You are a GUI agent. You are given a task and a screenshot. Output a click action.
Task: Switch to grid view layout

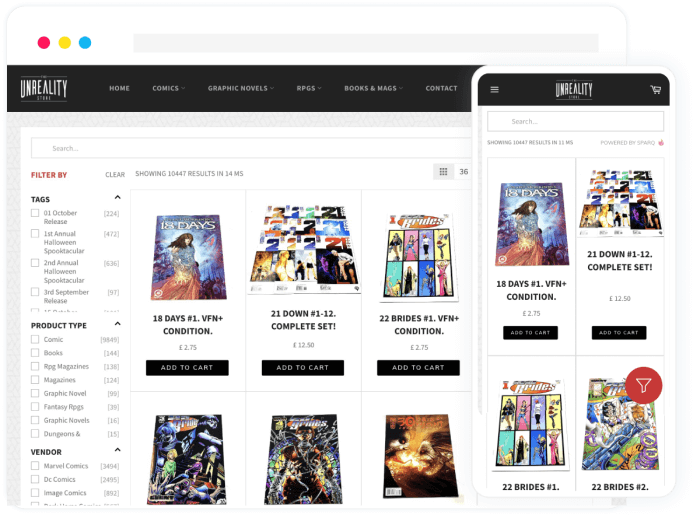click(x=443, y=172)
